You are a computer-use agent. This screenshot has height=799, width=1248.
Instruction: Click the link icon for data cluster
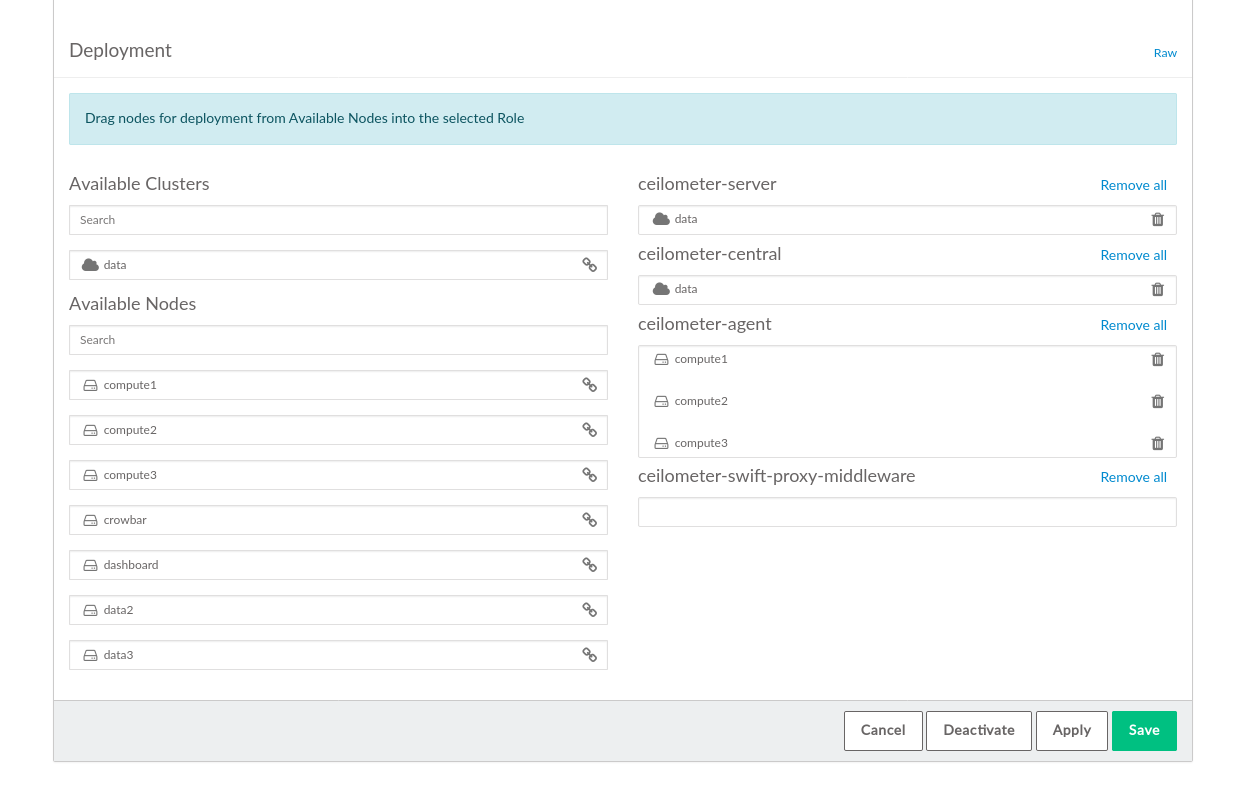click(589, 265)
